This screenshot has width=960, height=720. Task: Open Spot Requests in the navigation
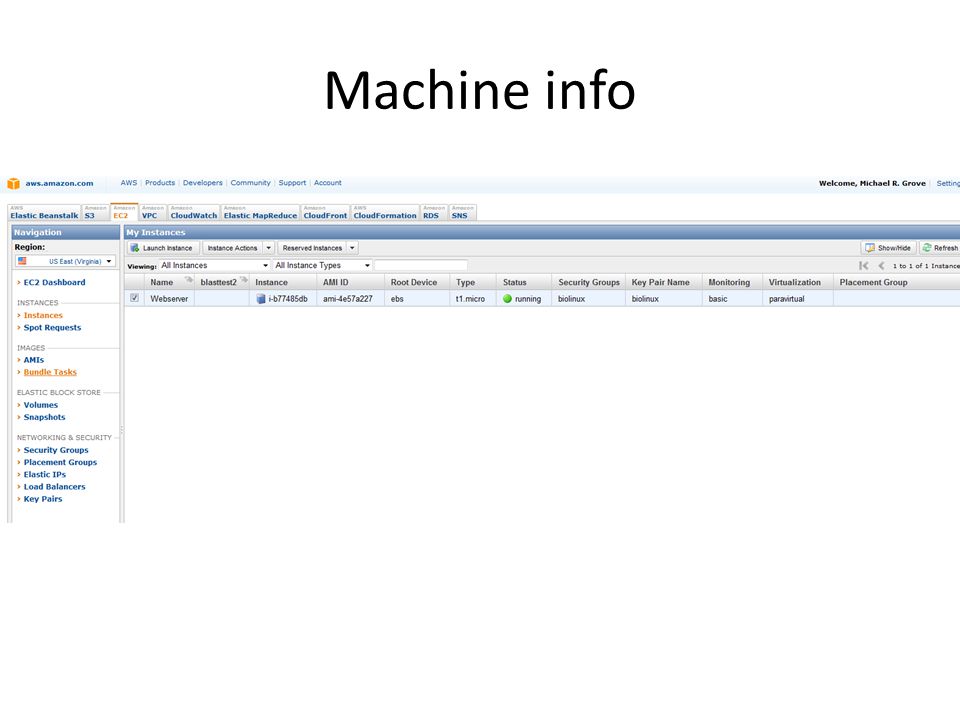52,328
